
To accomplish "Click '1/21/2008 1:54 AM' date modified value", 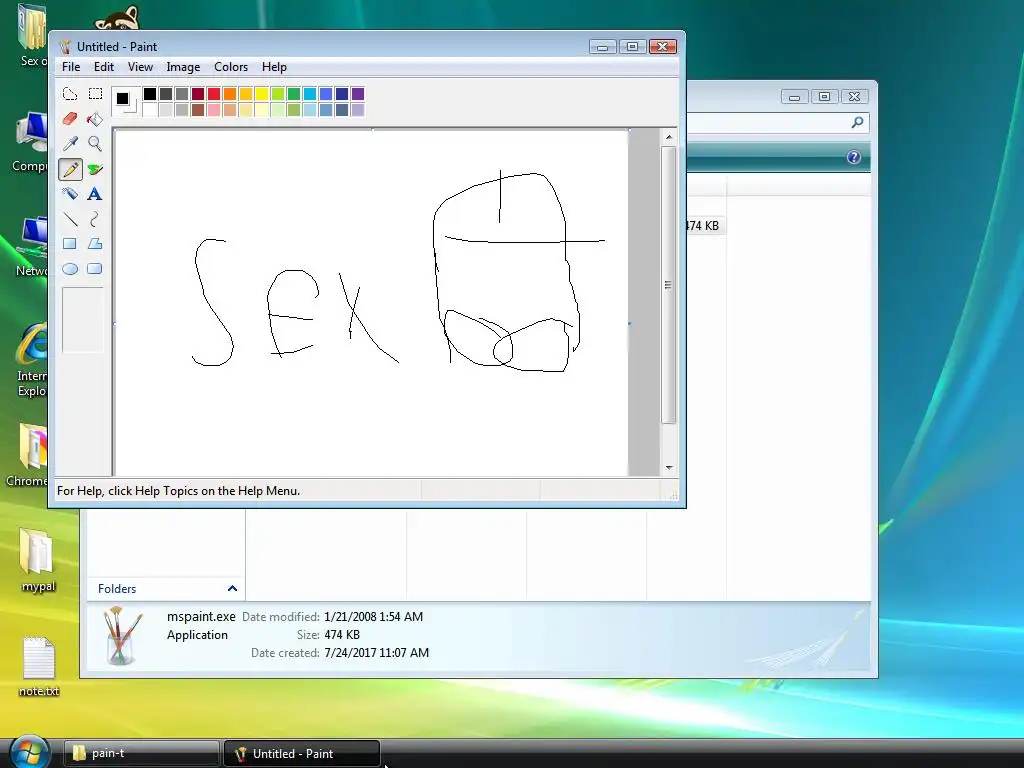I will pyautogui.click(x=374, y=616).
